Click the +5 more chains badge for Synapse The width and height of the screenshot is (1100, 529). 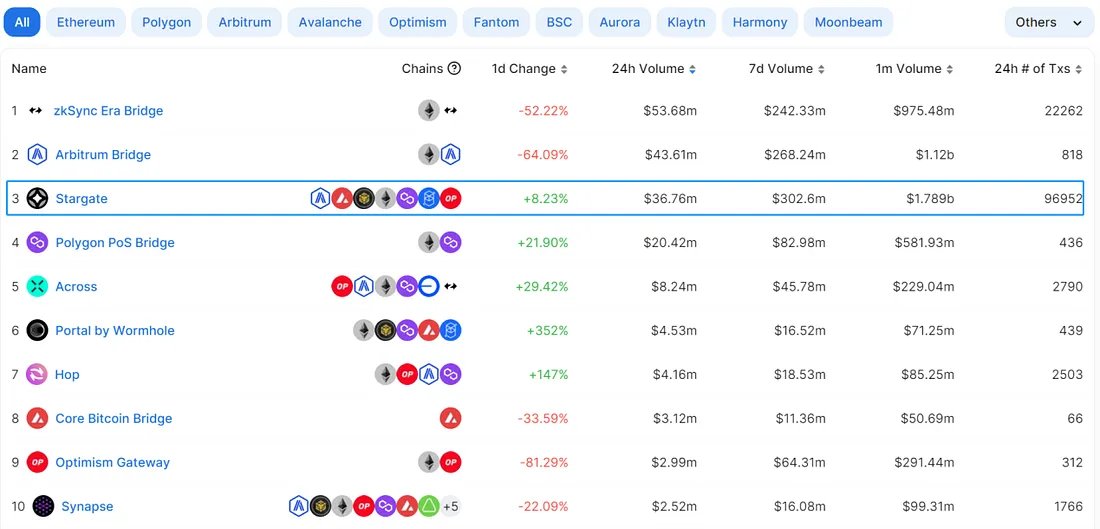tap(451, 506)
